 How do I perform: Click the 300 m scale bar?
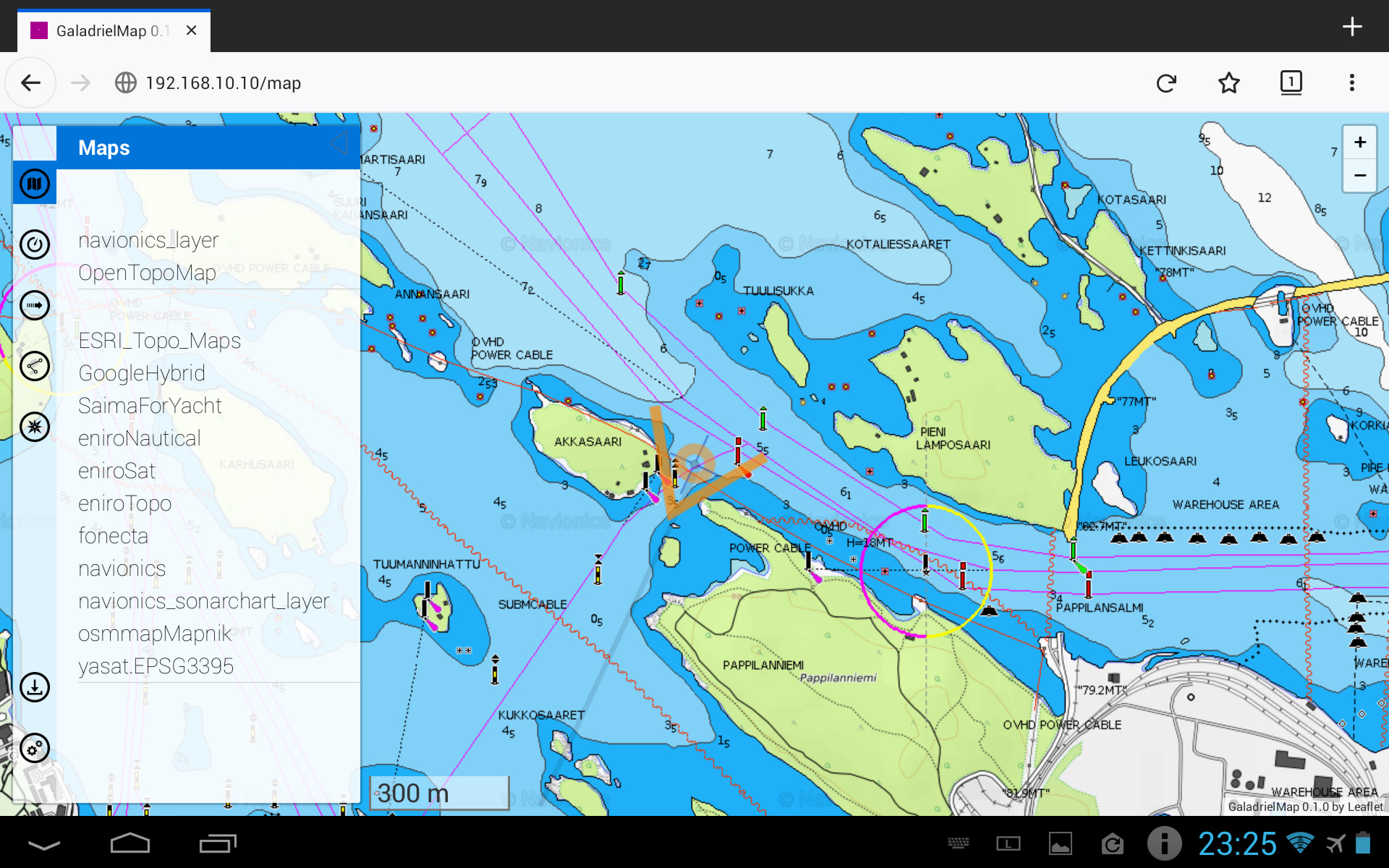440,793
